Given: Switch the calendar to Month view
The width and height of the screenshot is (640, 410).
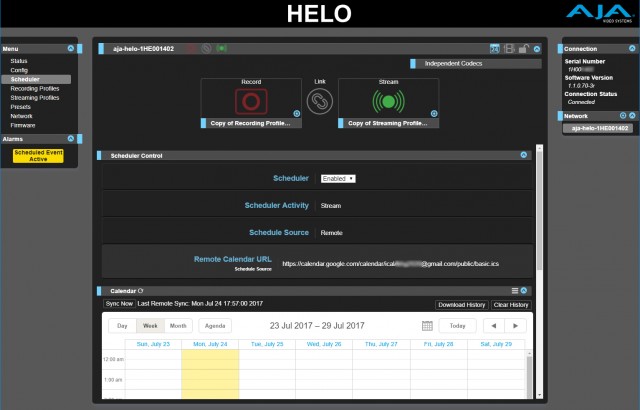Looking at the screenshot, I should click(178, 326).
